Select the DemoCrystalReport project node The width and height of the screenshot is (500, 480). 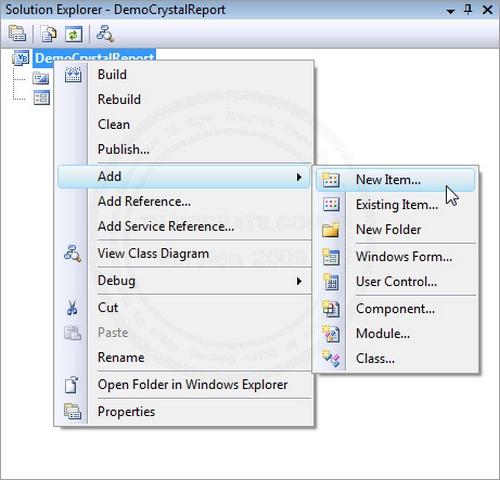click(95, 57)
